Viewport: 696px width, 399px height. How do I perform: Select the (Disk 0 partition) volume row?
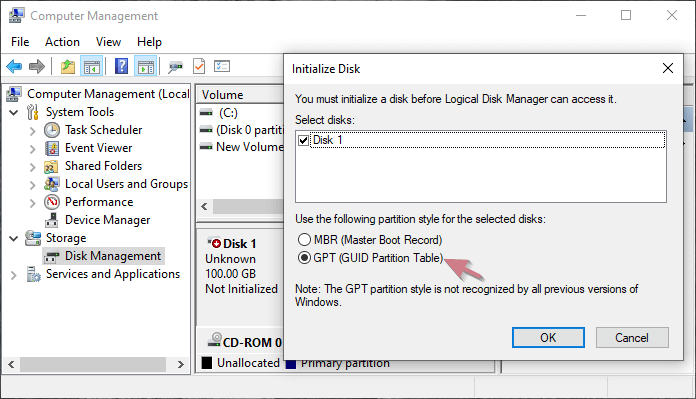pyautogui.click(x=241, y=130)
